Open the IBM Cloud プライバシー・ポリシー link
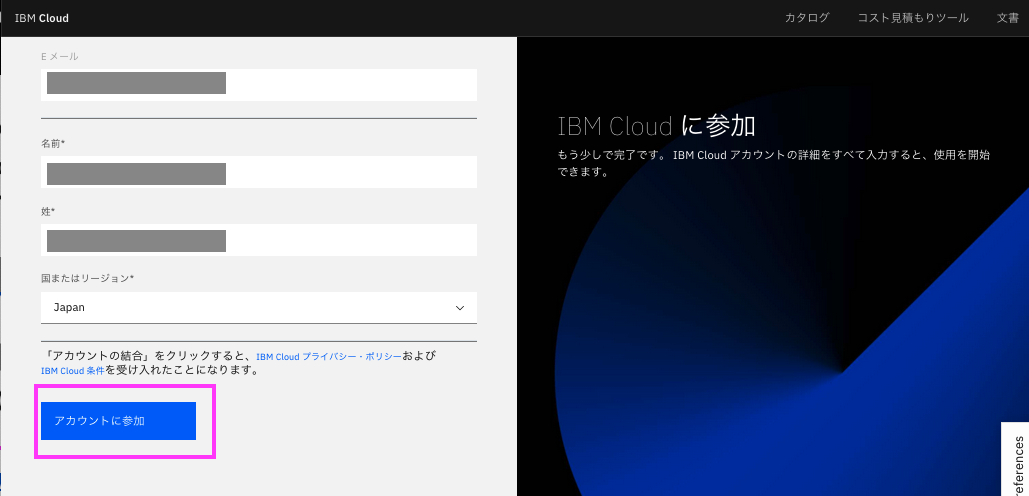Viewport: 1029px width, 496px height. pyautogui.click(x=328, y=357)
